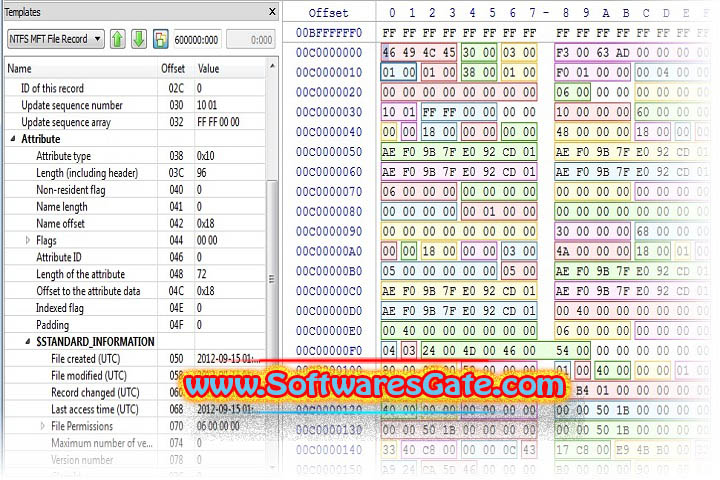This screenshot has height=480, width=720.
Task: Click value '06 00 00 00' of File Permissions
Action: pos(218,426)
